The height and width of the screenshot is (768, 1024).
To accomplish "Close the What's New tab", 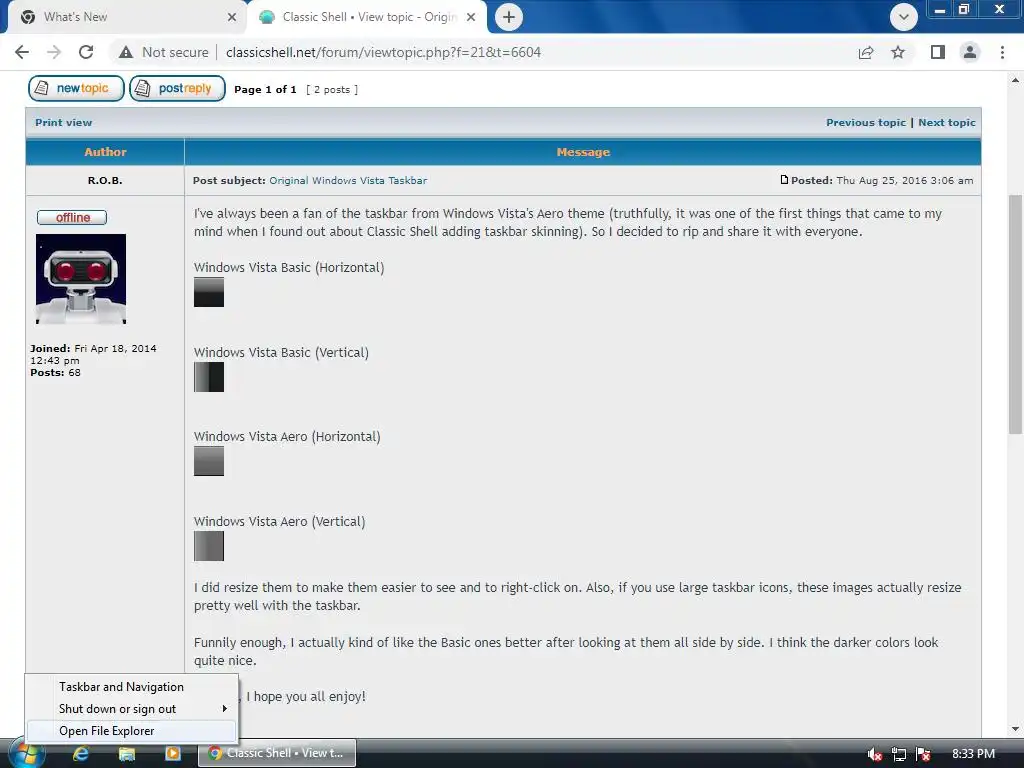I will point(232,17).
